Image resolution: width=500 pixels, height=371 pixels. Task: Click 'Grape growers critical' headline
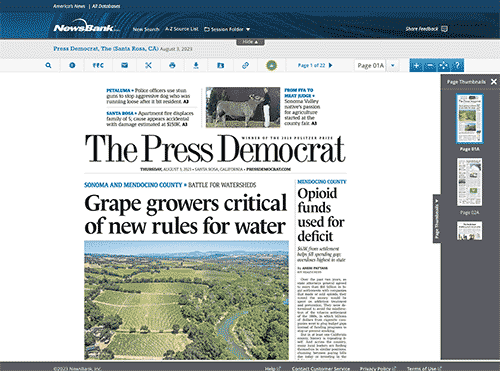pos(185,203)
